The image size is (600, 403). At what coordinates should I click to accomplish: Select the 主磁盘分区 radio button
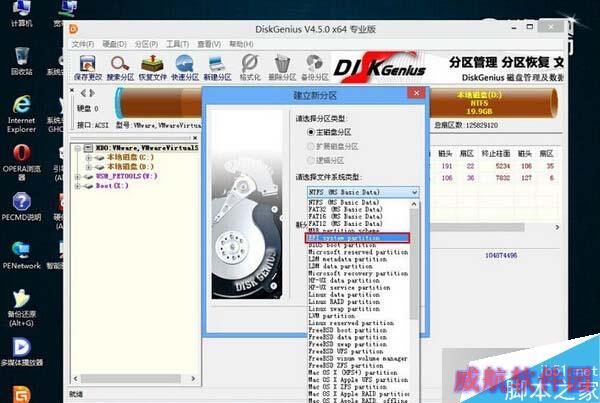[x=310, y=132]
